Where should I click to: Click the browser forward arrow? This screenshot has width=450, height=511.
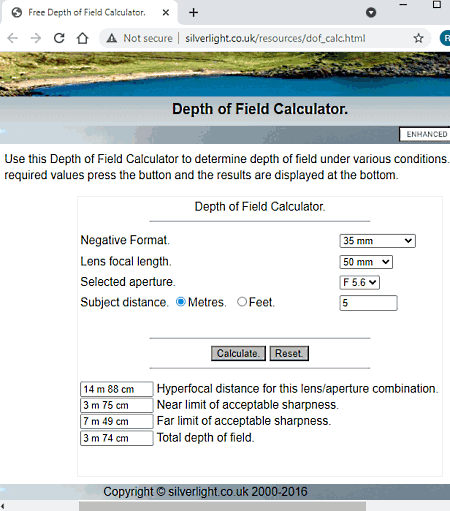36,38
